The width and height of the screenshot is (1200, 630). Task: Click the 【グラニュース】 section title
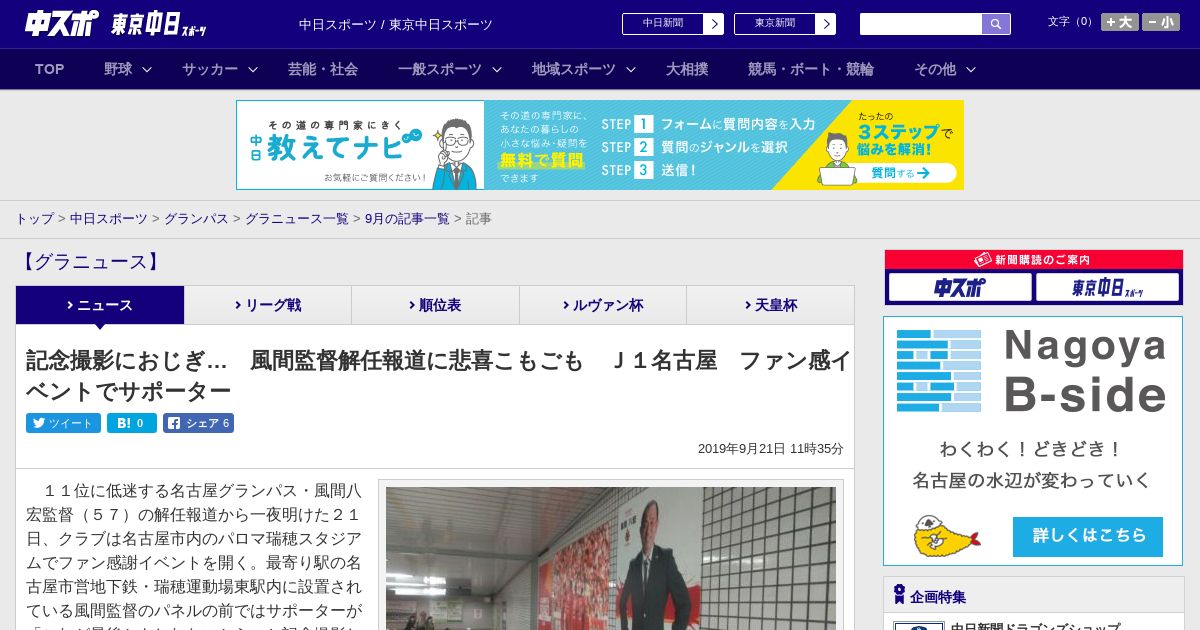(89, 262)
